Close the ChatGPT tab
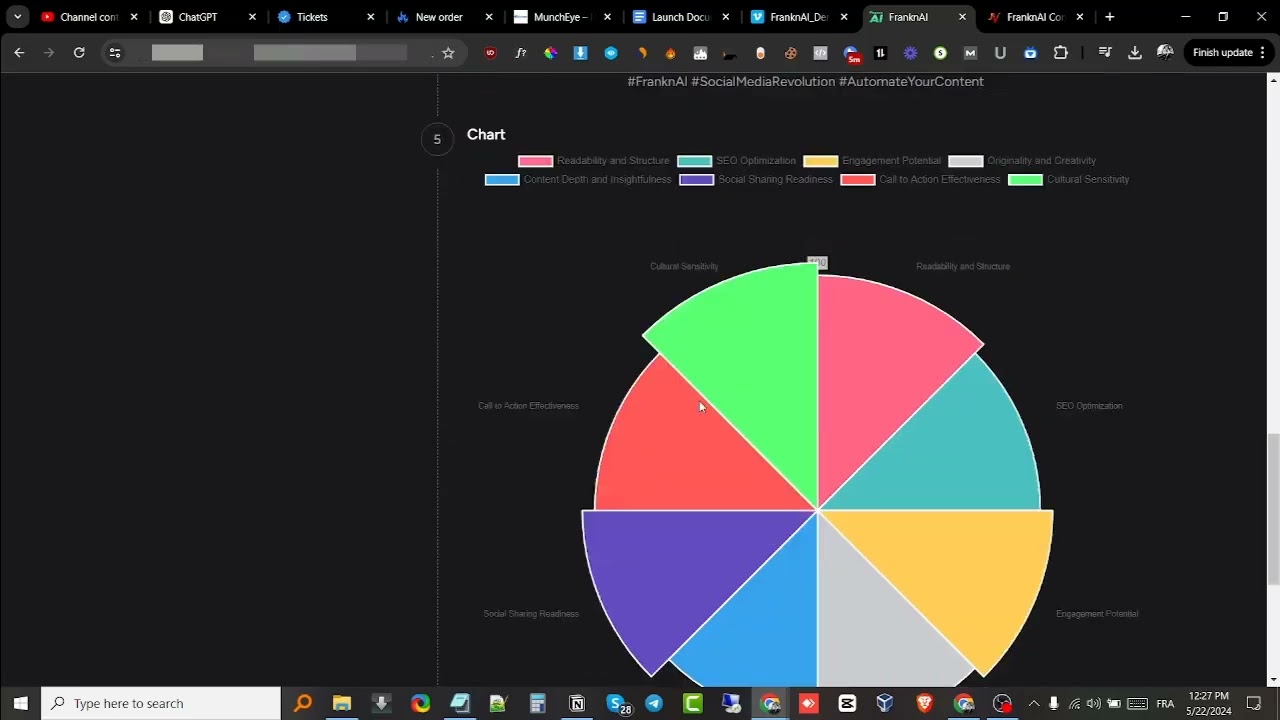 [252, 17]
